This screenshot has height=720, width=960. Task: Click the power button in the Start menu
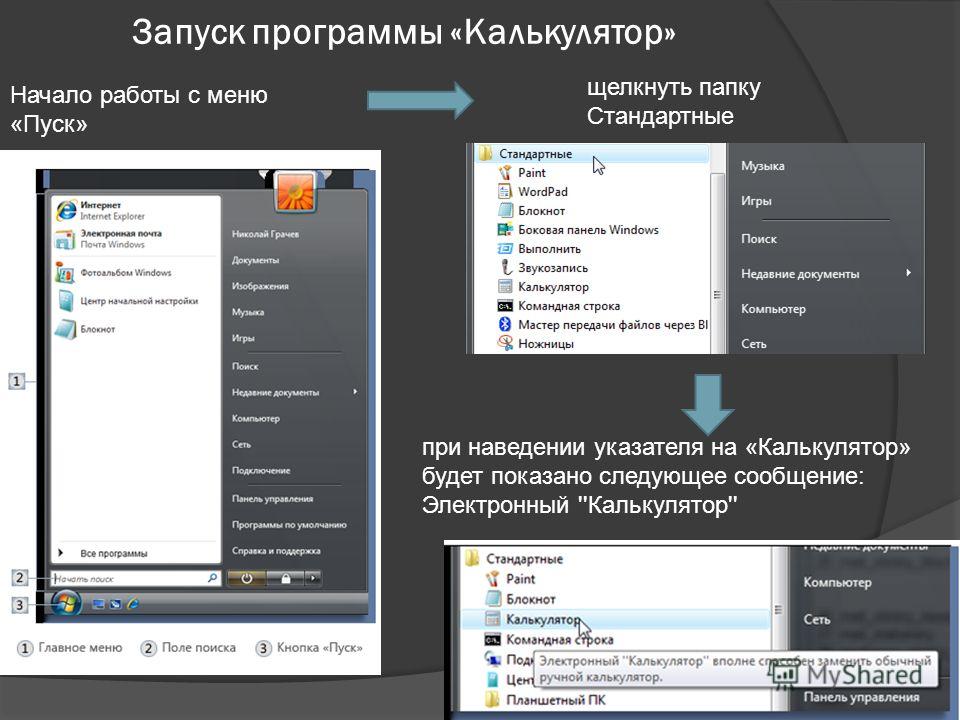click(247, 578)
